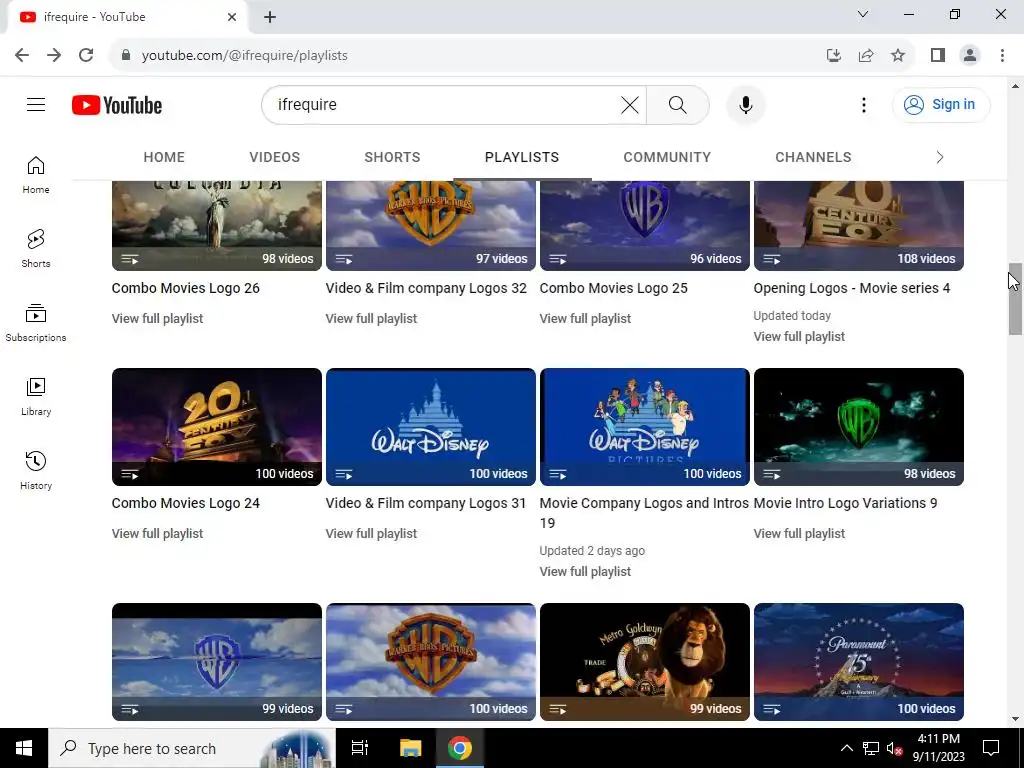View full playlist for Combo Movies Logo 25
This screenshot has width=1024, height=768.
pos(585,318)
